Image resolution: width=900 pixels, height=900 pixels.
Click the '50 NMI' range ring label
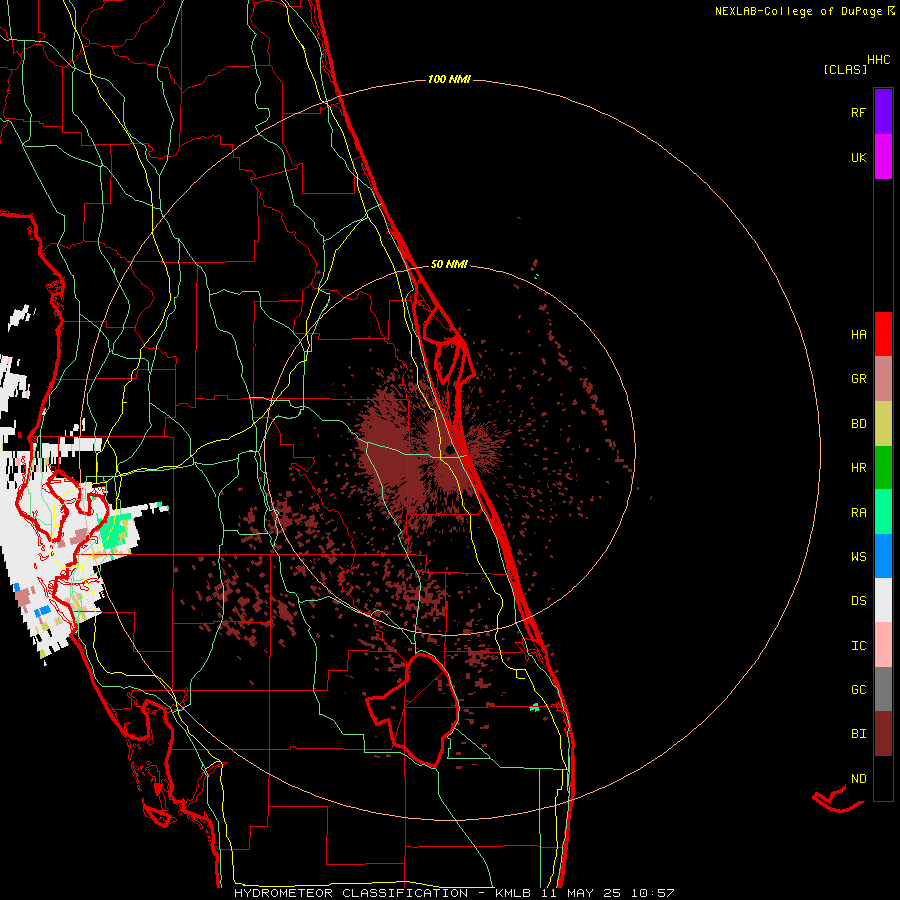click(x=449, y=265)
